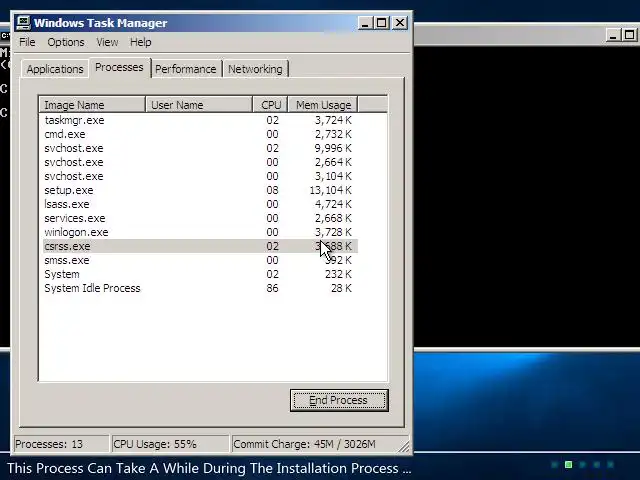The height and width of the screenshot is (480, 640).
Task: Select svchost.exe using 3,104 K
Action: [x=200, y=176]
